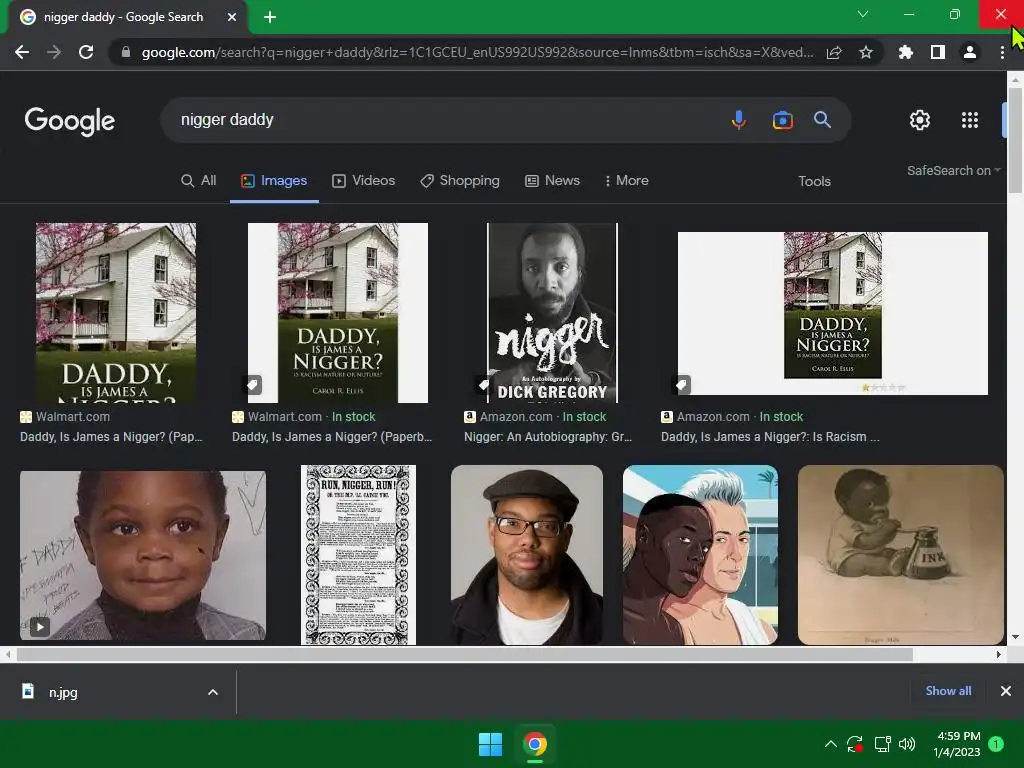The width and height of the screenshot is (1024, 768).
Task: Switch to the All results tab
Action: [x=199, y=181]
